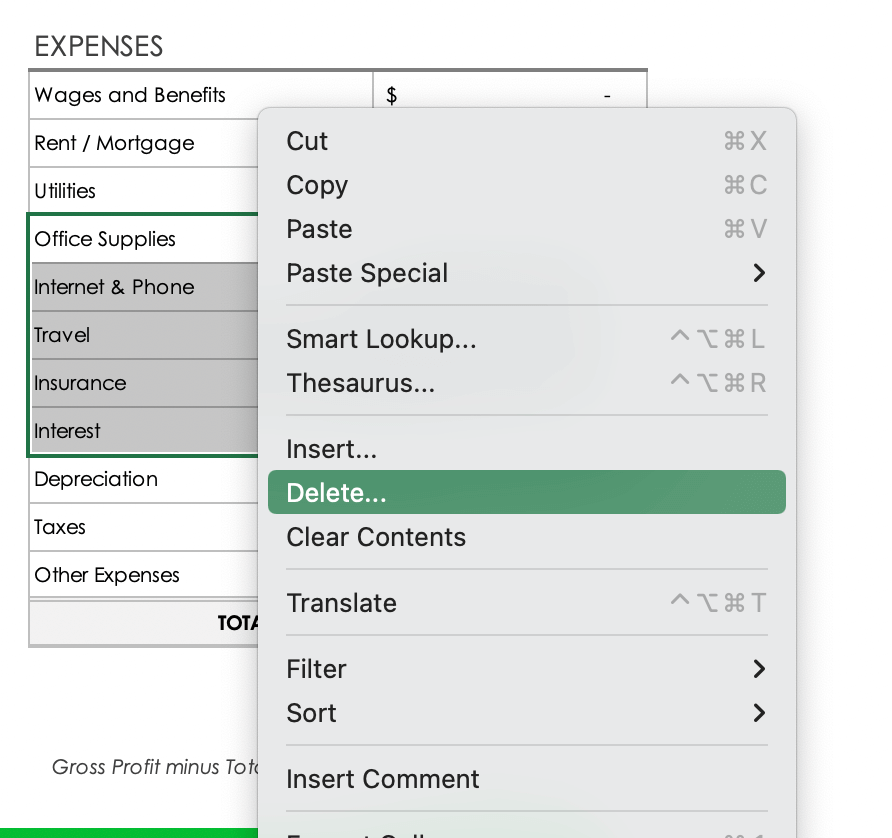Choose Translate from the context menu
This screenshot has width=892, height=838.
coord(341,603)
